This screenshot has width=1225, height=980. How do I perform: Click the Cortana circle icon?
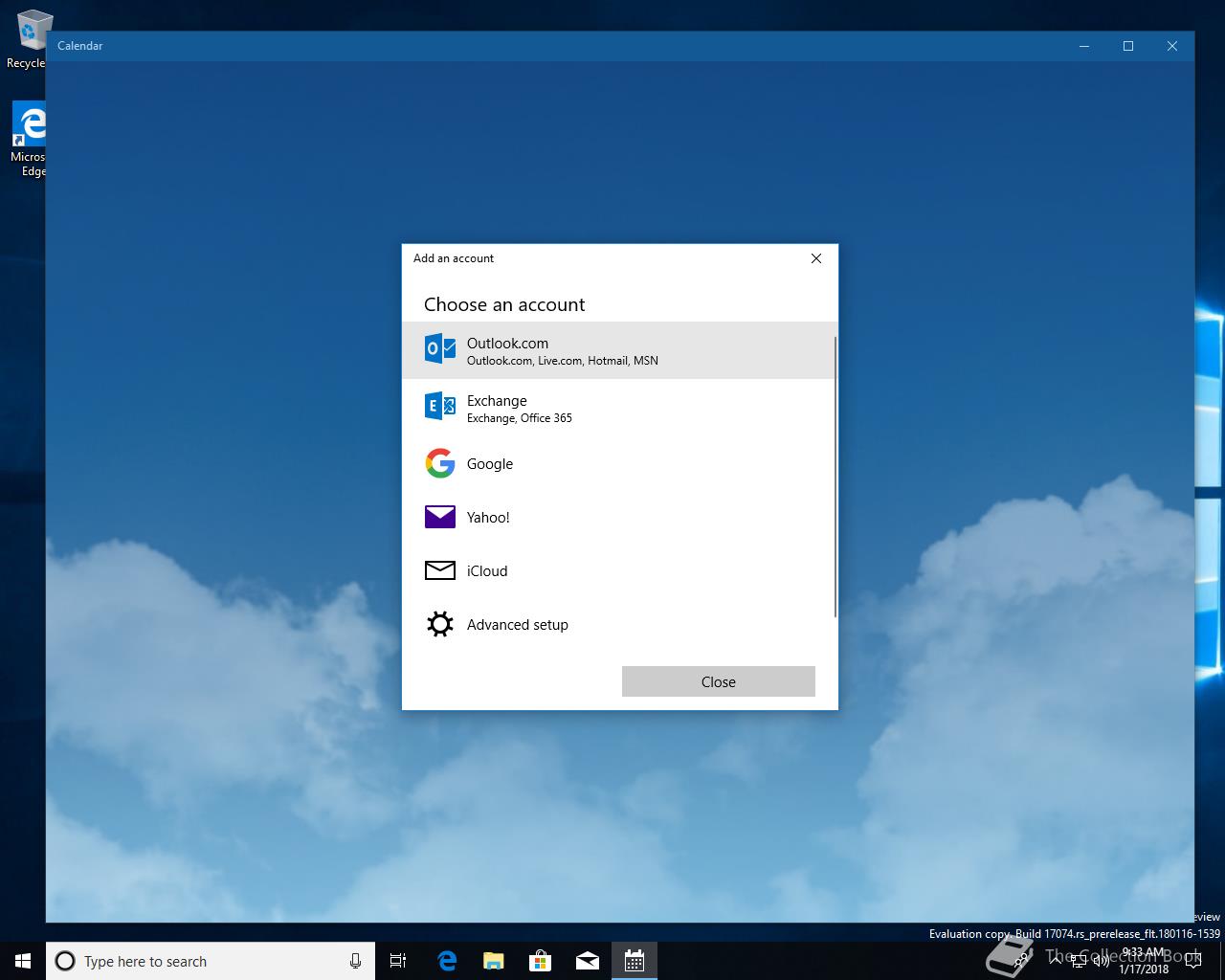(x=65, y=961)
